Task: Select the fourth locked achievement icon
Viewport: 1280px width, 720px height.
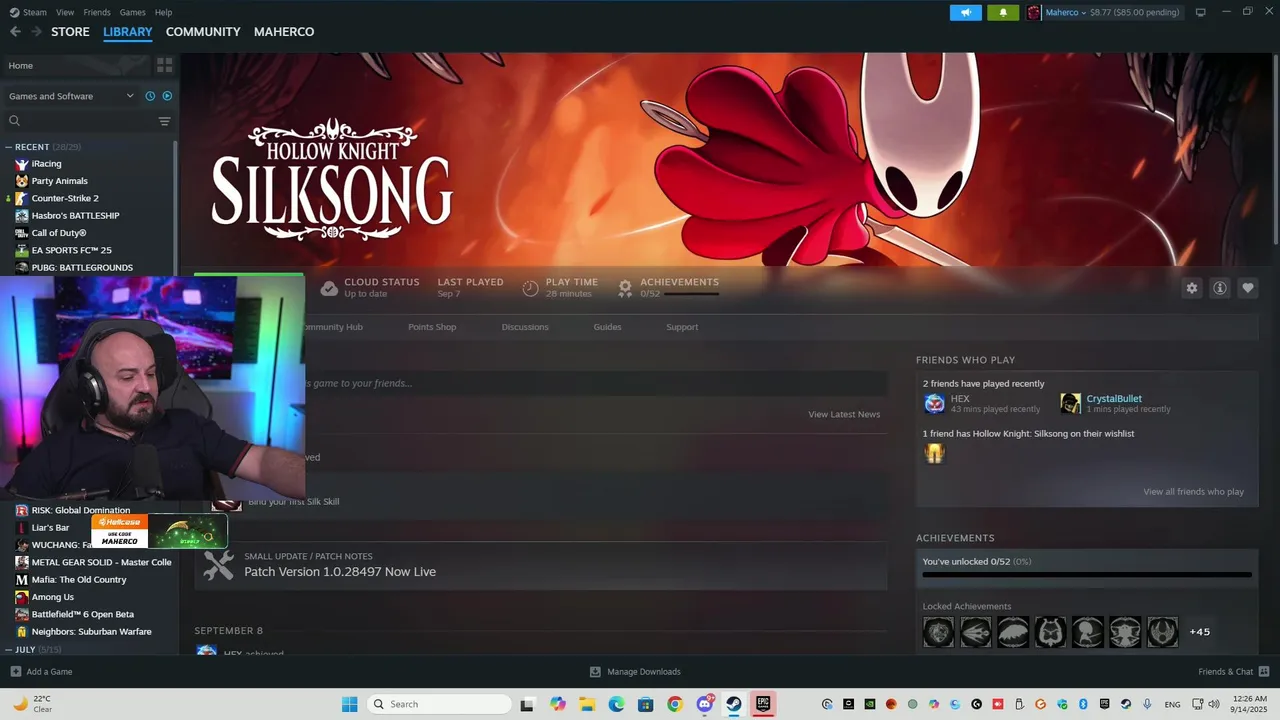Action: [1050, 632]
